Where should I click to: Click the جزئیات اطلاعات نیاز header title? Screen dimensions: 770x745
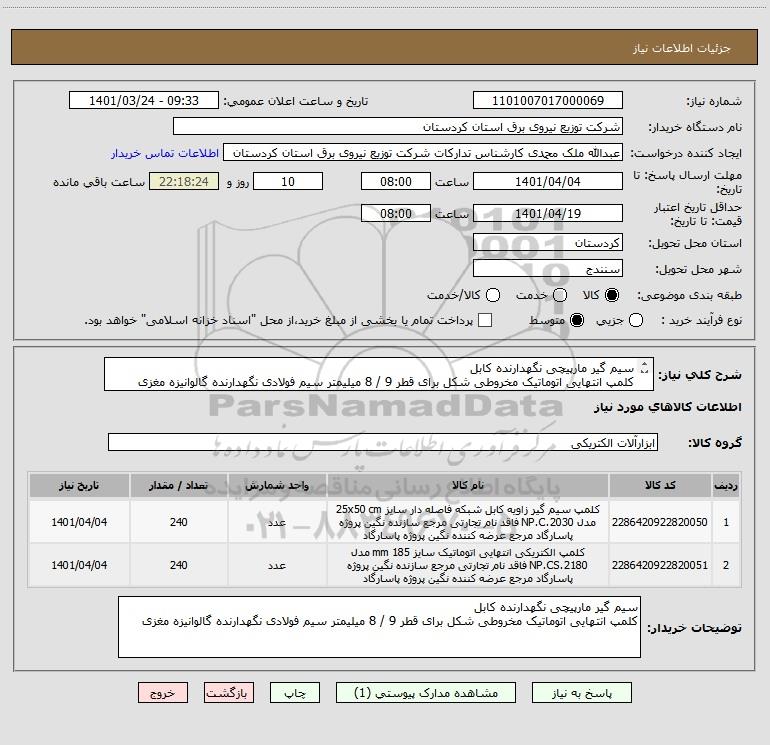[682, 48]
